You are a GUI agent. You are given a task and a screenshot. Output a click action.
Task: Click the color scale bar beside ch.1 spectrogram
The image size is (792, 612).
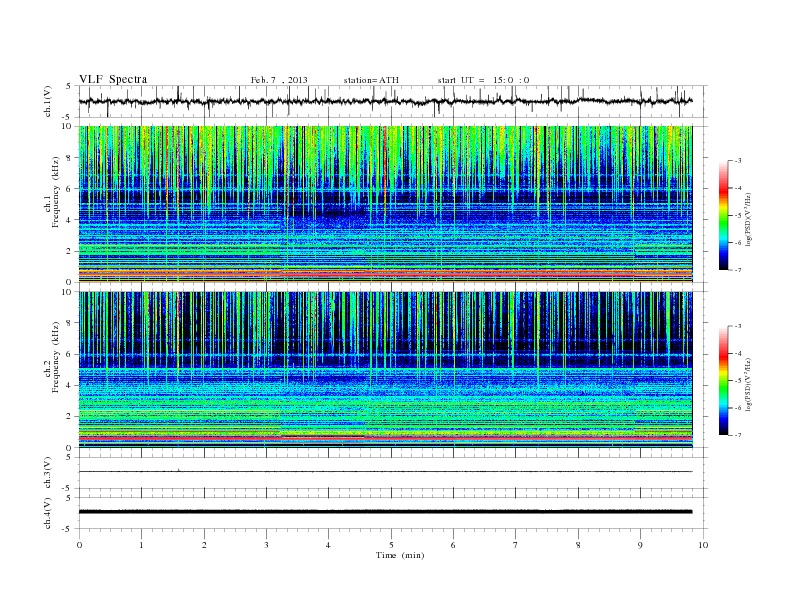[x=724, y=215]
